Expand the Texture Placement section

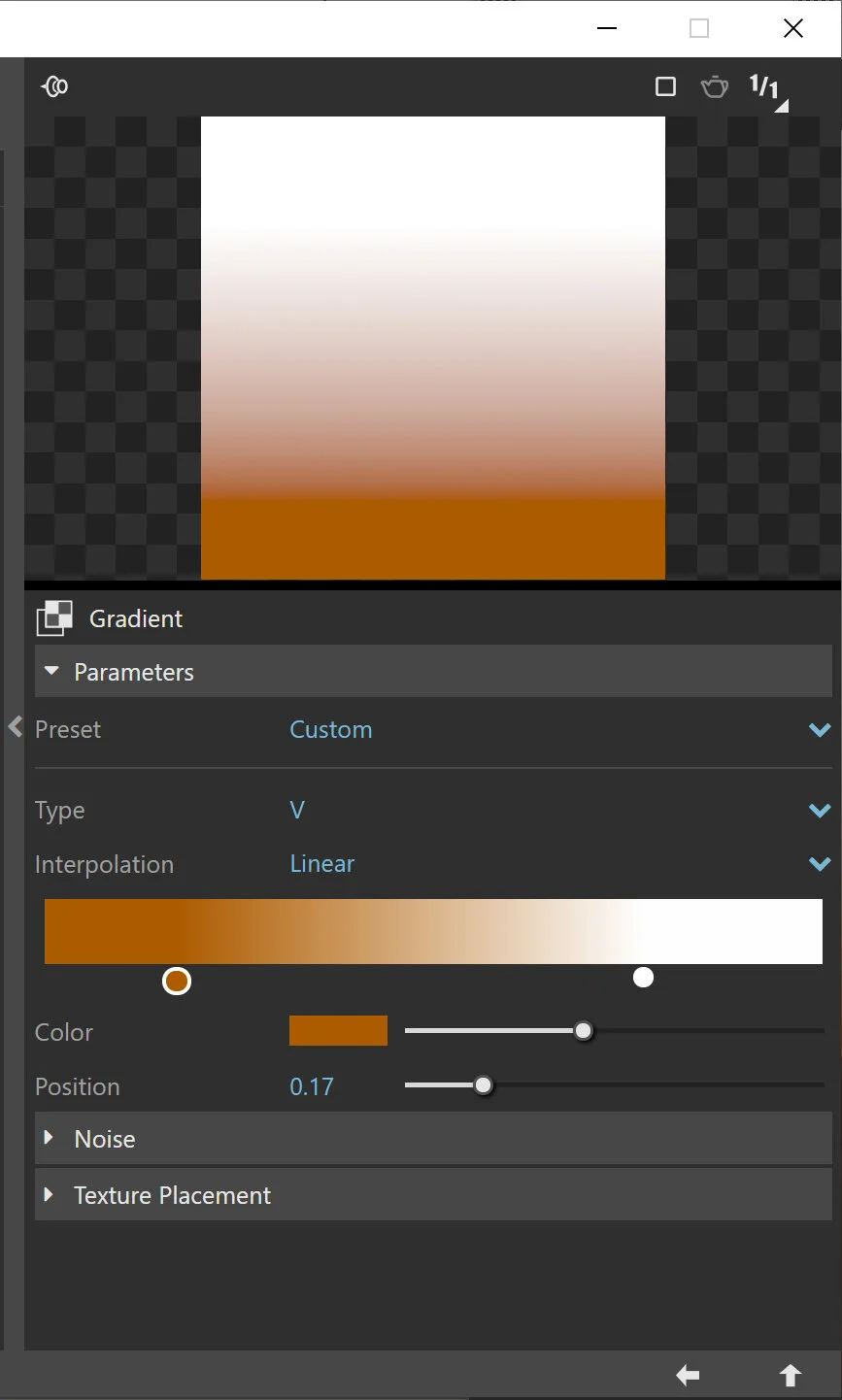pos(51,1194)
